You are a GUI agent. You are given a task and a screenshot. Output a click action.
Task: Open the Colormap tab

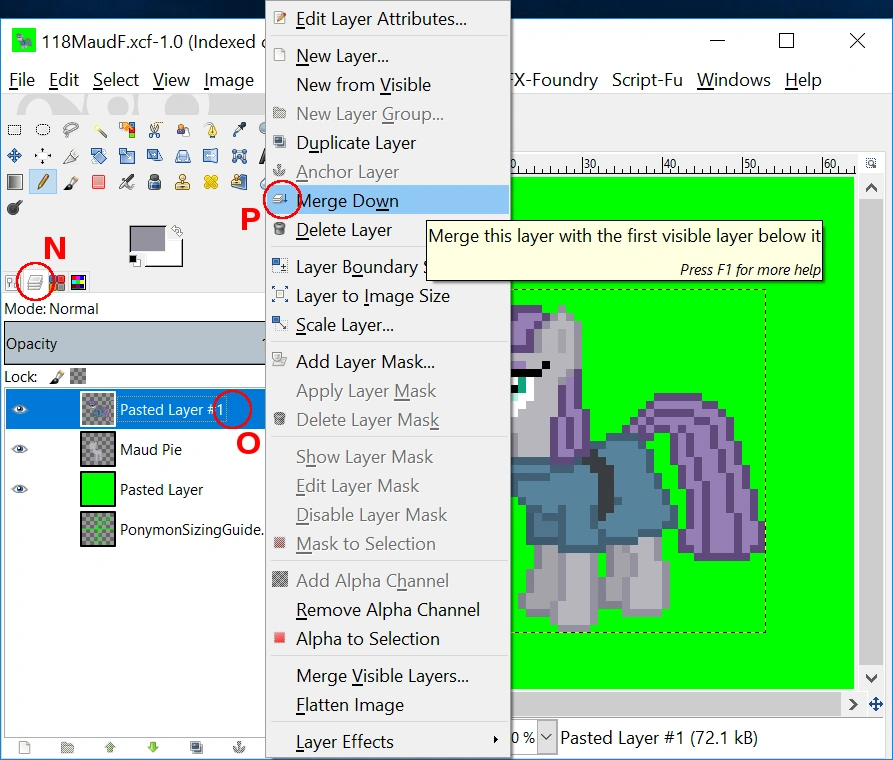point(79,282)
